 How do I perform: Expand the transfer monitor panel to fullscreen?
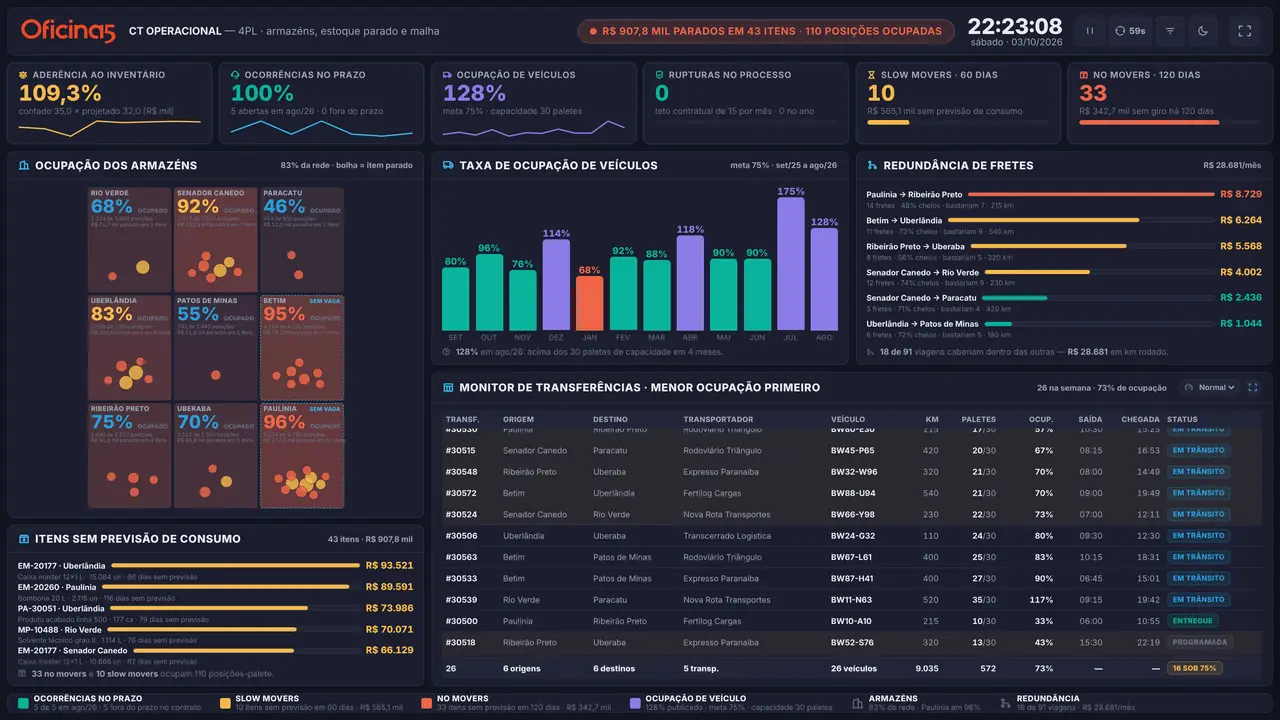[x=1253, y=387]
